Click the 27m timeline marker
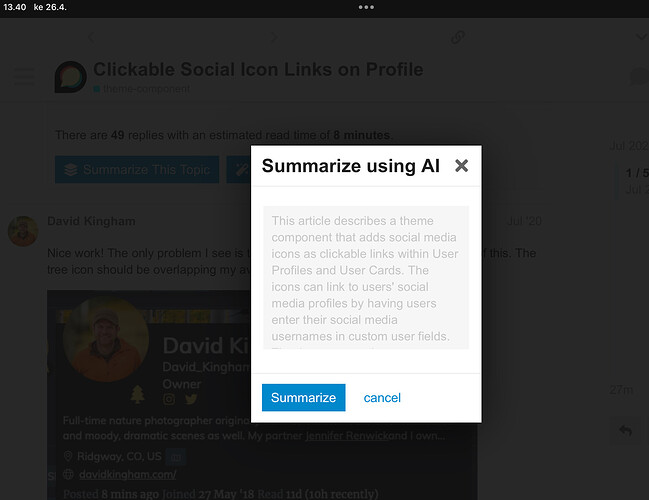Image resolution: width=649 pixels, height=500 pixels. (621, 390)
